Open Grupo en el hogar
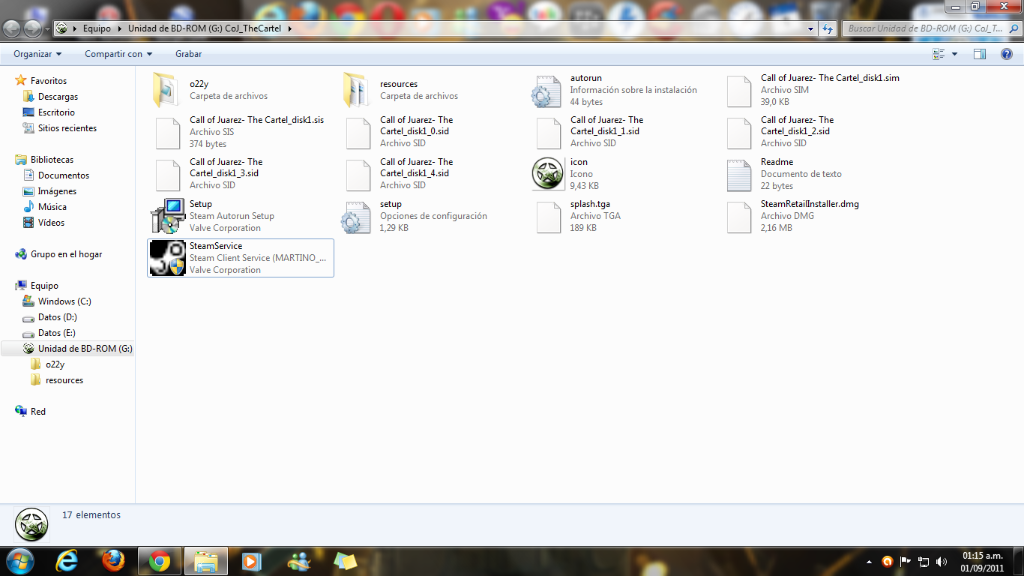 coord(66,254)
